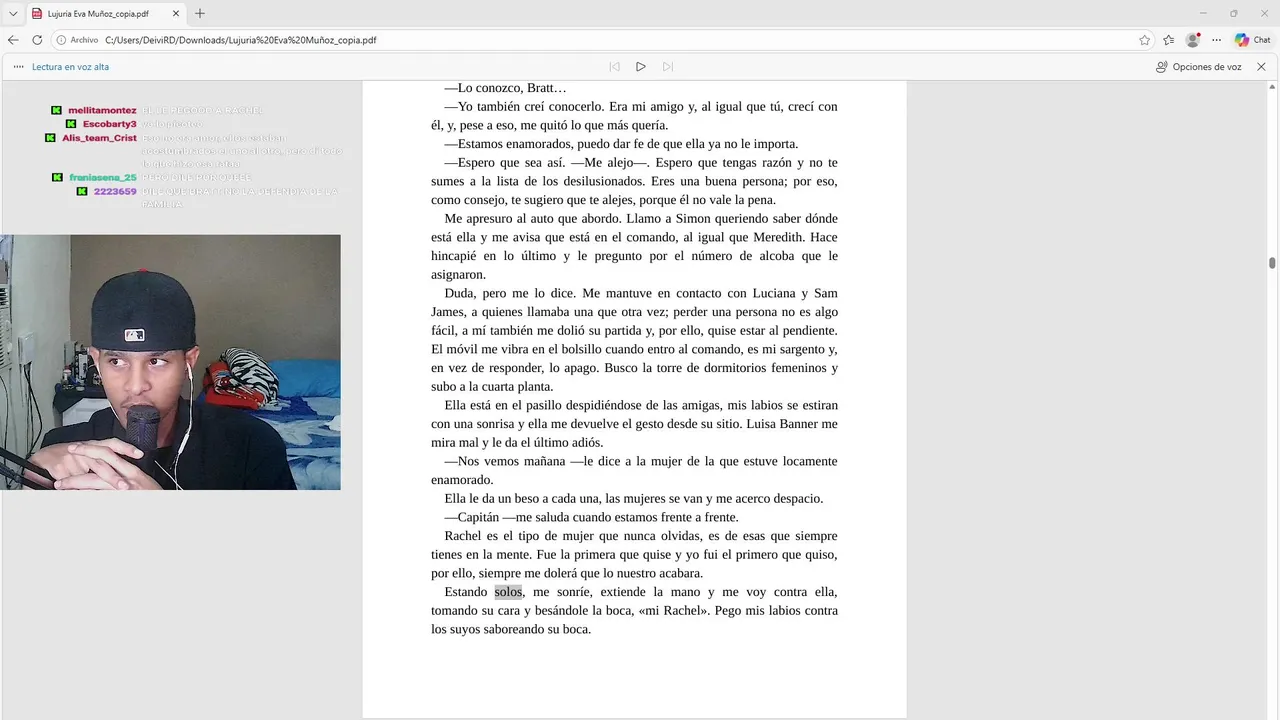
Task: Open a new browser tab
Action: (200, 14)
